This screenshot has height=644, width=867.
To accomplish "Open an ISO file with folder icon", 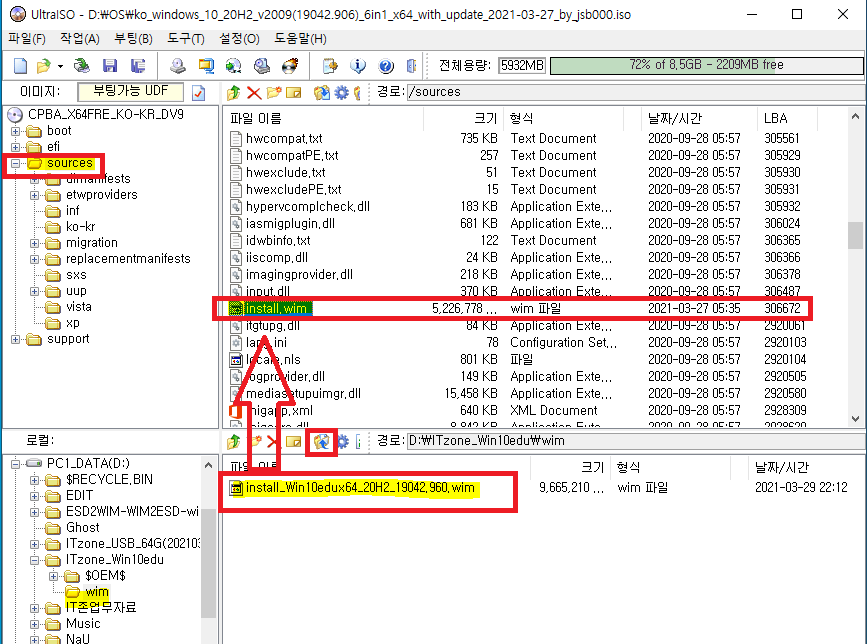I will [x=43, y=66].
